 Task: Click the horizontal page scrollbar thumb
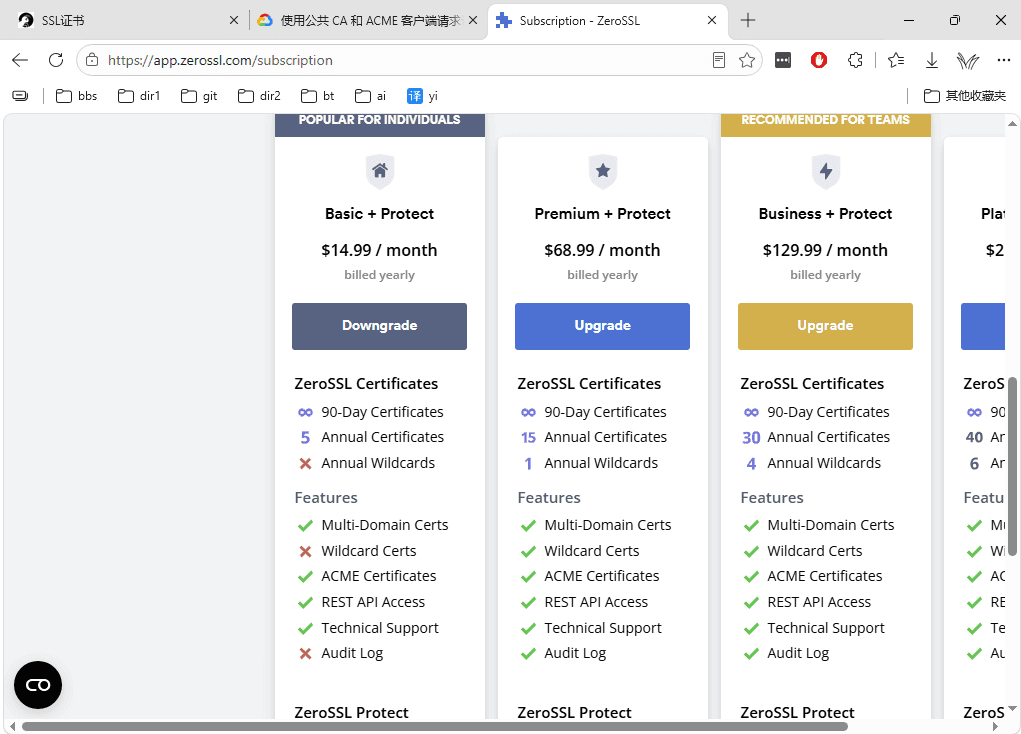435,726
